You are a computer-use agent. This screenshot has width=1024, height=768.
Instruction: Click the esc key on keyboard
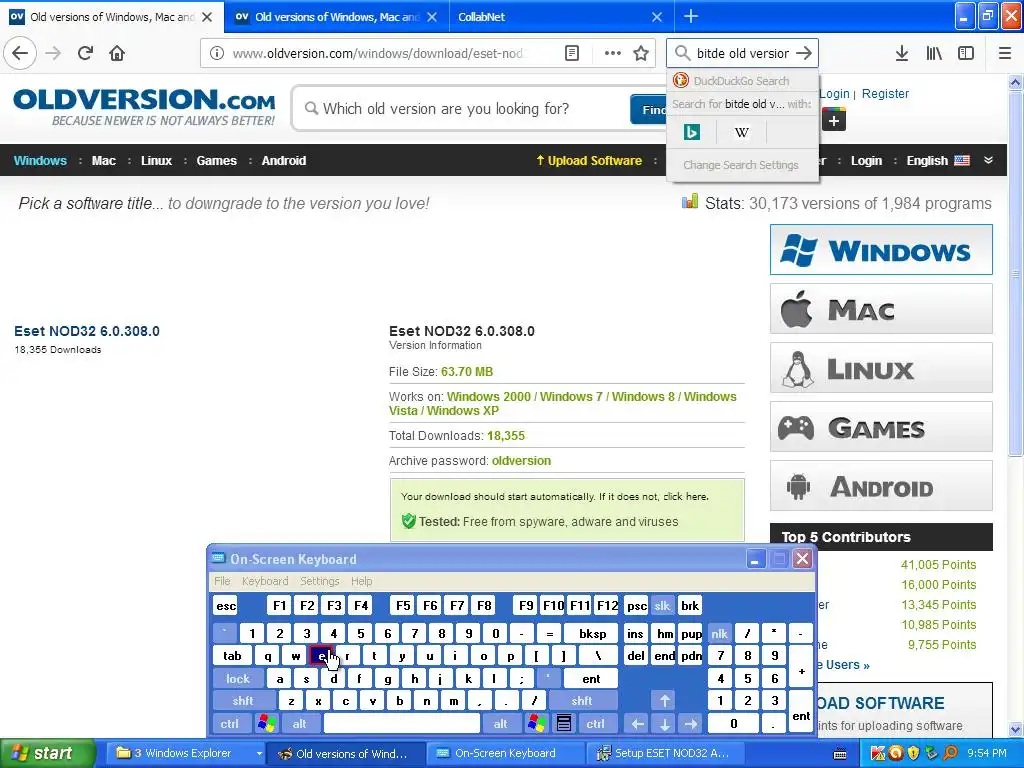coord(226,605)
